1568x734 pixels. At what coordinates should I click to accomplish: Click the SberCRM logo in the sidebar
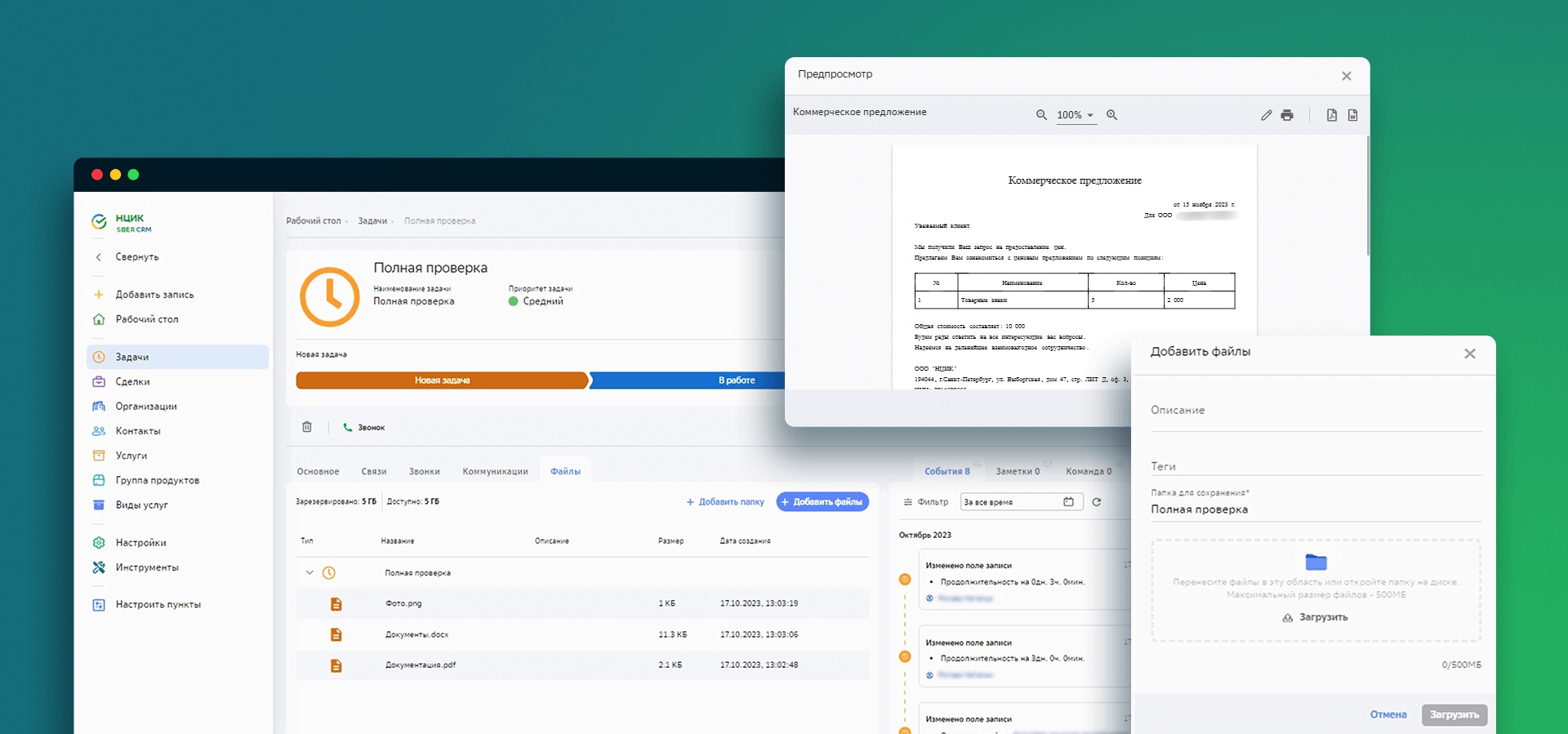point(122,223)
